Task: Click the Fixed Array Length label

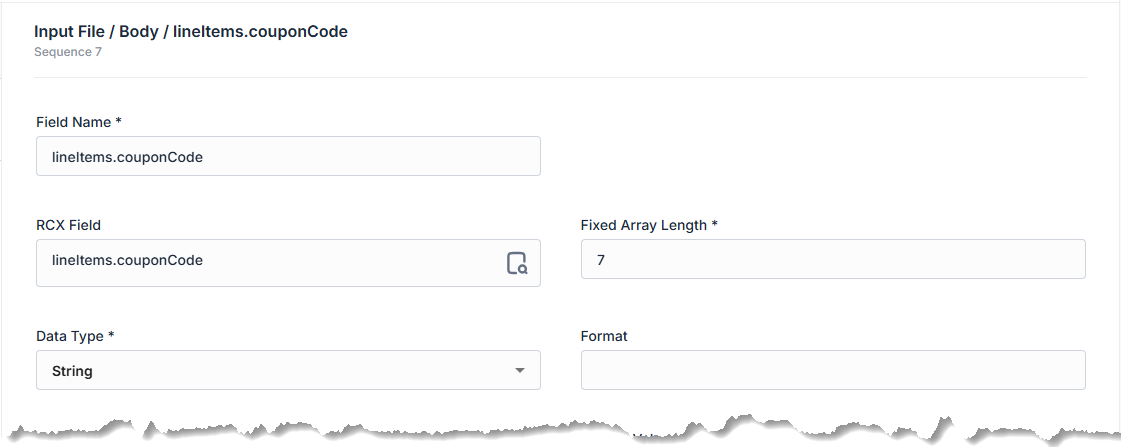Action: point(644,225)
